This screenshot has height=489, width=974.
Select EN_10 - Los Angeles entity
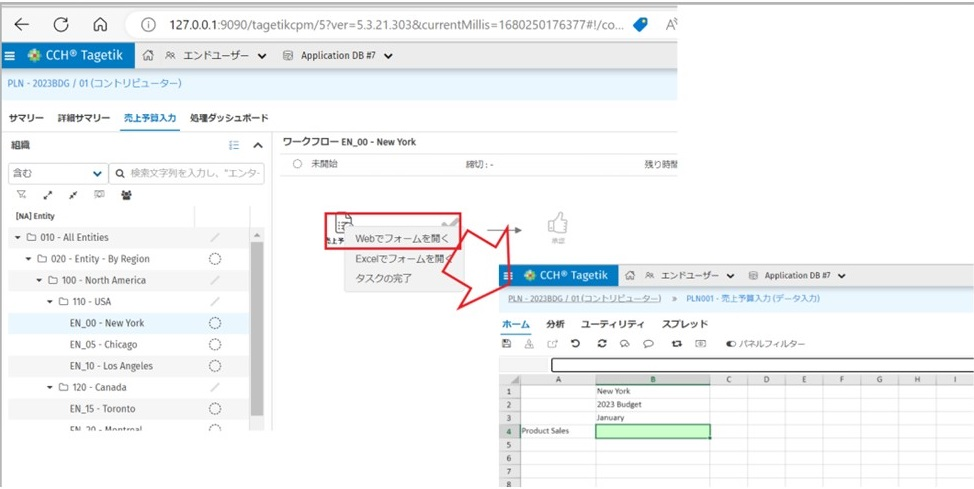pyautogui.click(x=111, y=366)
